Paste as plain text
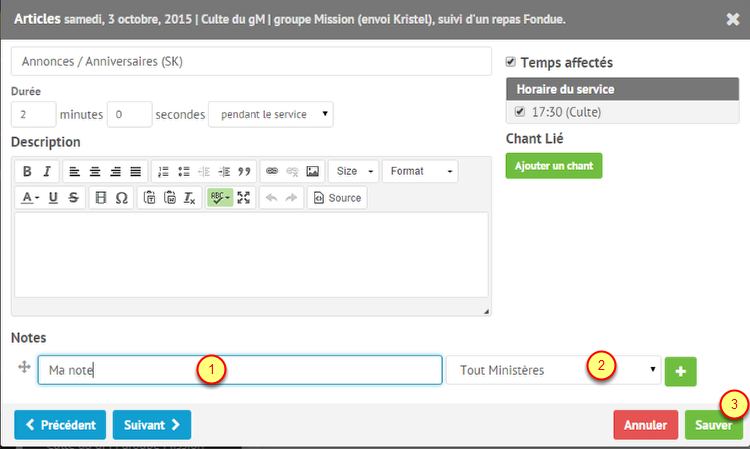Viewport: 750px width, 449px height. point(149,197)
